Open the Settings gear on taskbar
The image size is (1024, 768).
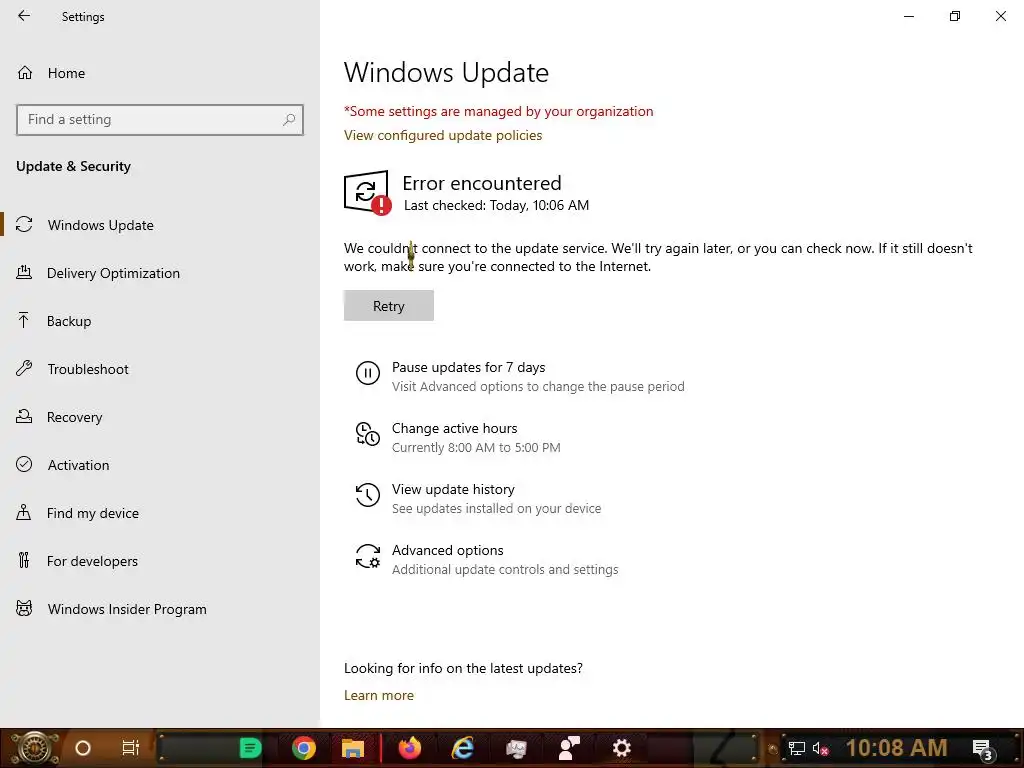click(x=621, y=748)
